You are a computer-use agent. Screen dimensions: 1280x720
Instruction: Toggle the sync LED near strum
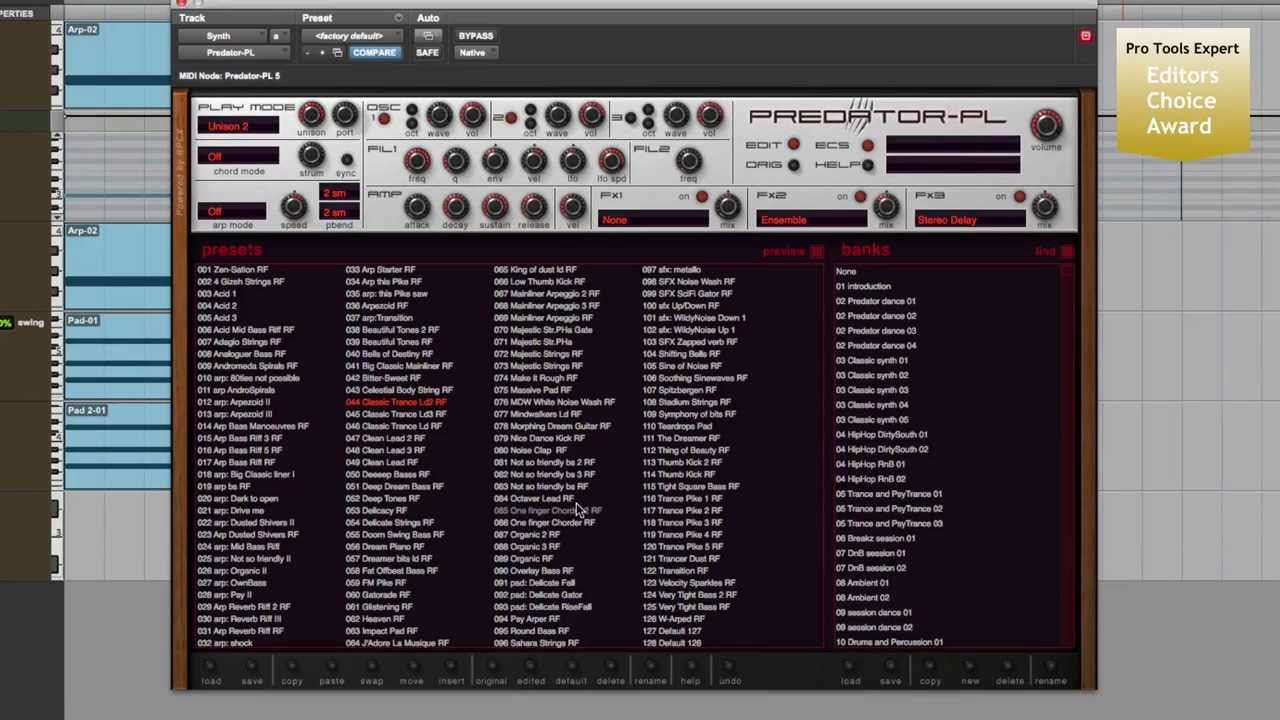(x=346, y=160)
